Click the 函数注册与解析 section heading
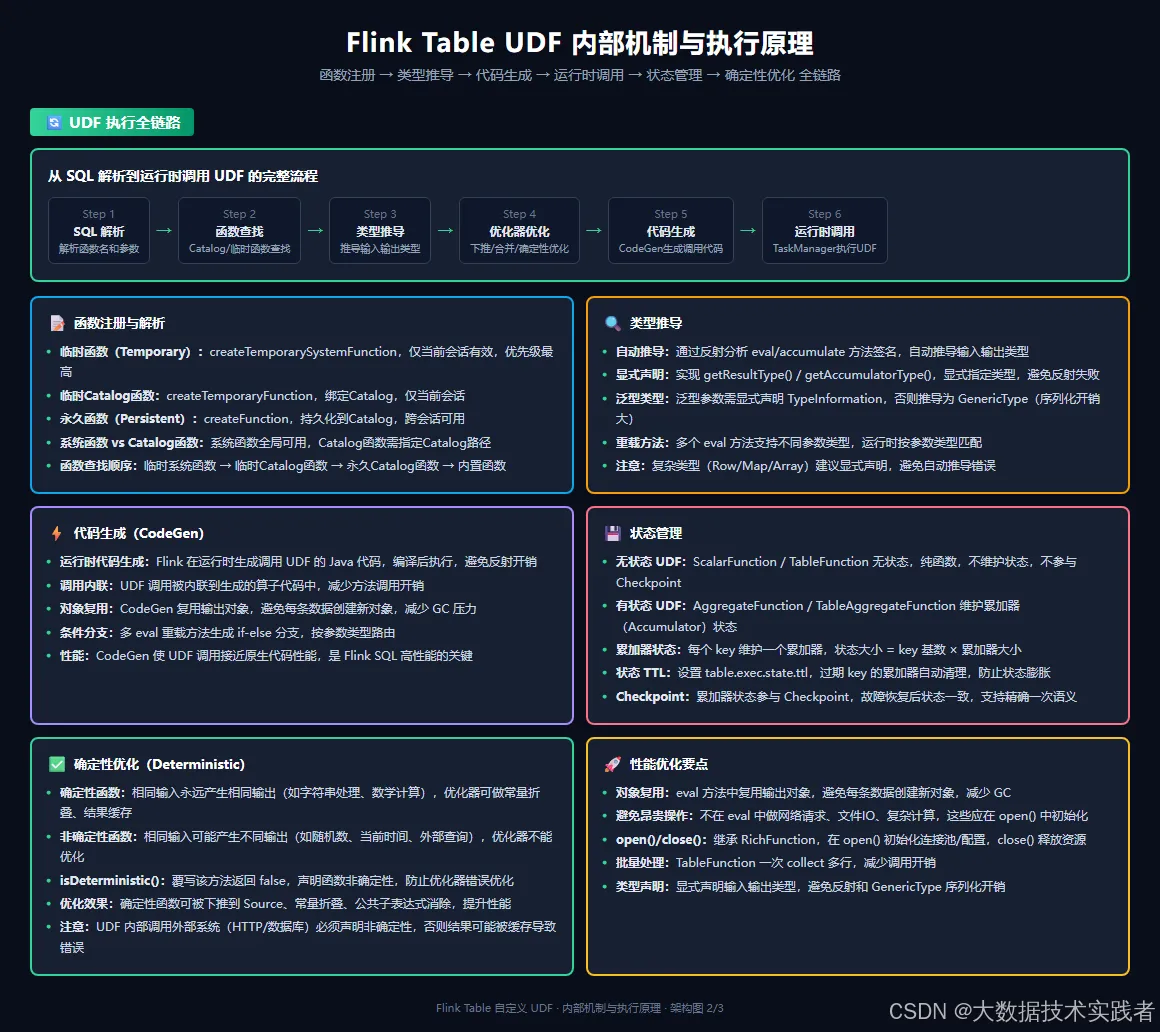Screen dimensions: 1160x1032 click(x=119, y=323)
